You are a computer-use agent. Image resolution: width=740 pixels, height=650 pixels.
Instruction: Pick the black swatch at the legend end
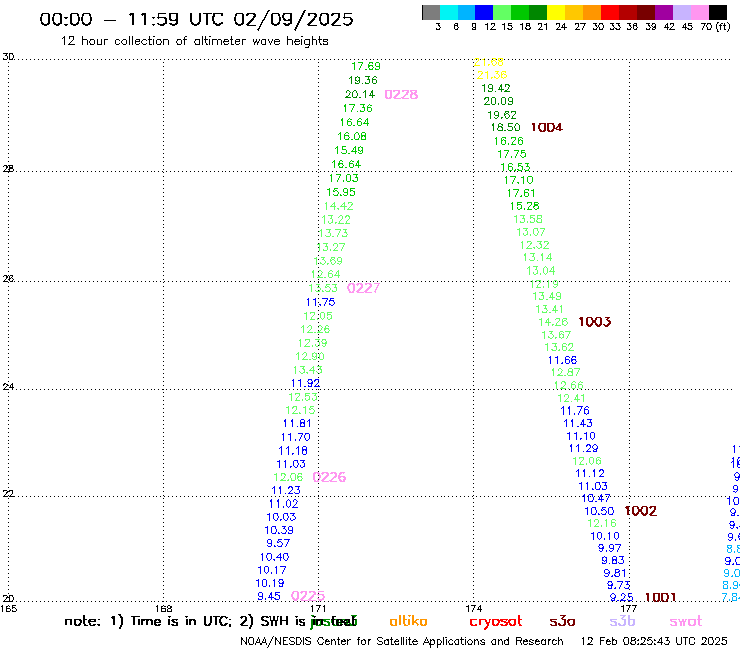(717, 12)
